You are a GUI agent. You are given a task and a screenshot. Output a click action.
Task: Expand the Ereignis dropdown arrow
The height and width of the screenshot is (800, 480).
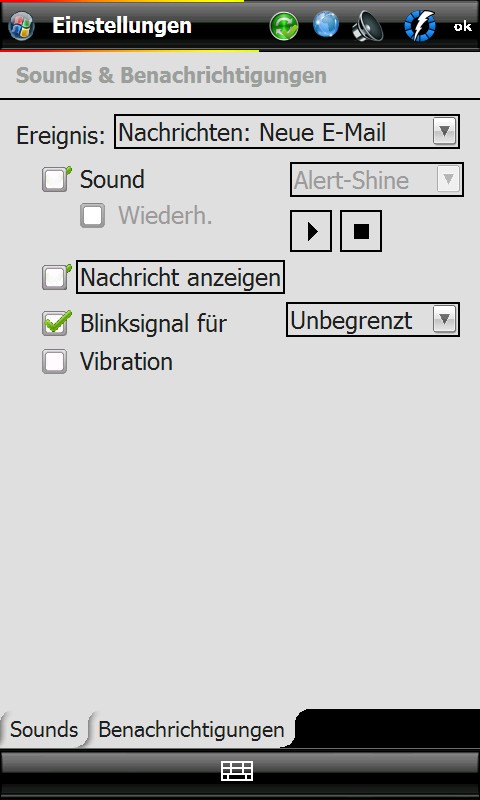(x=444, y=132)
